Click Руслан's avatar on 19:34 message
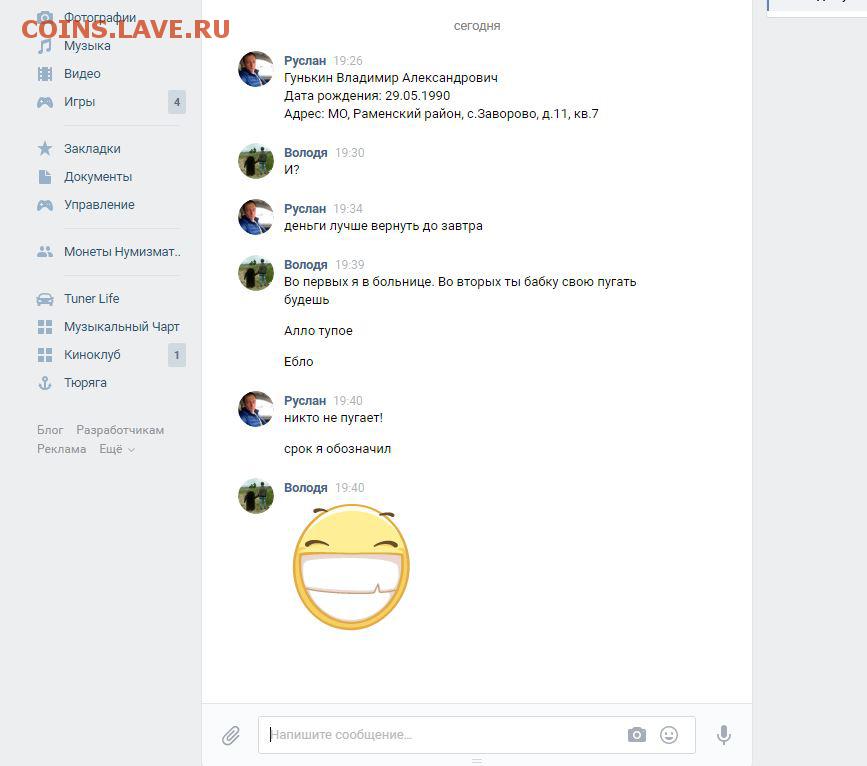Image resolution: width=867 pixels, height=766 pixels. coord(255,217)
